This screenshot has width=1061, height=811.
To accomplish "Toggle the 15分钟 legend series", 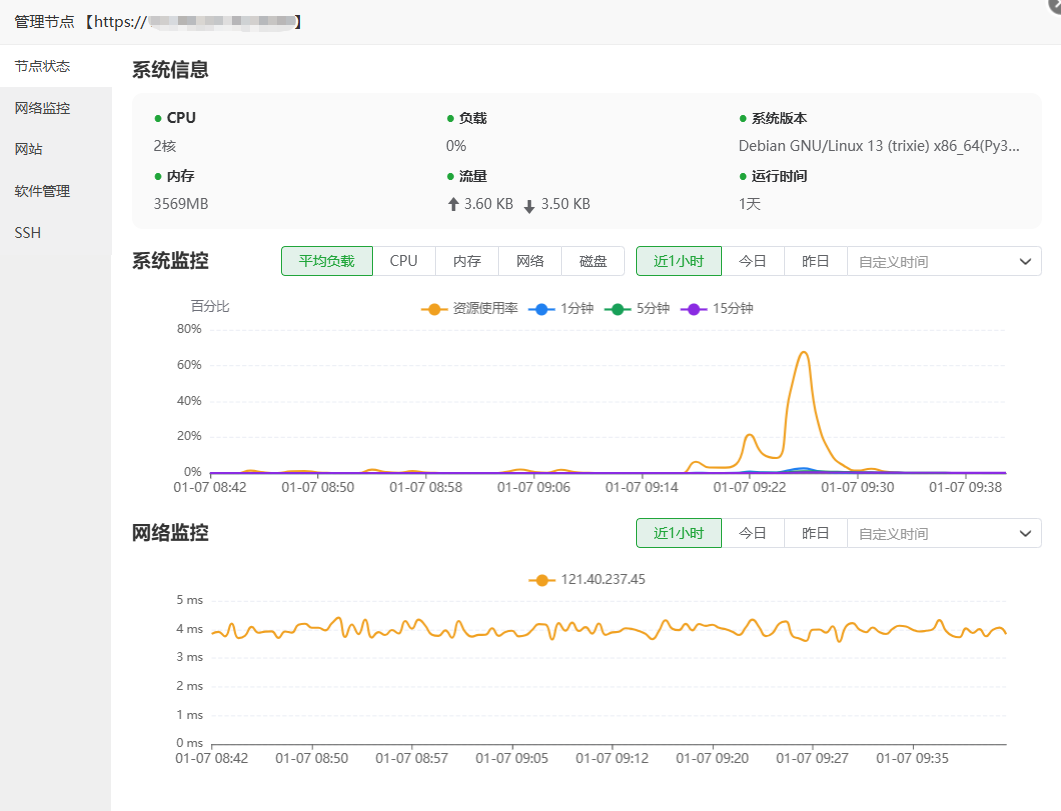I will pos(716,309).
